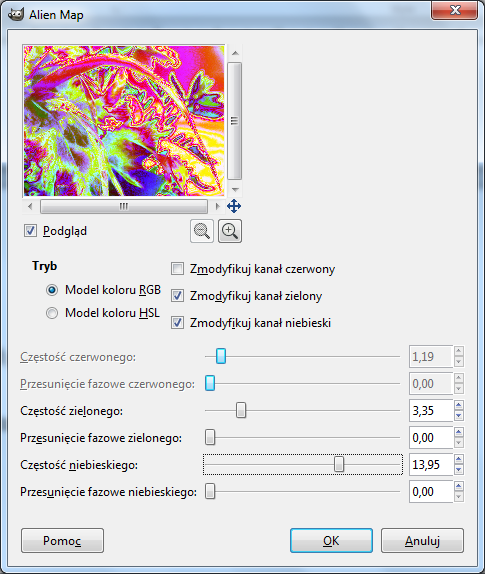
Task: Click the OK button
Action: click(x=331, y=540)
